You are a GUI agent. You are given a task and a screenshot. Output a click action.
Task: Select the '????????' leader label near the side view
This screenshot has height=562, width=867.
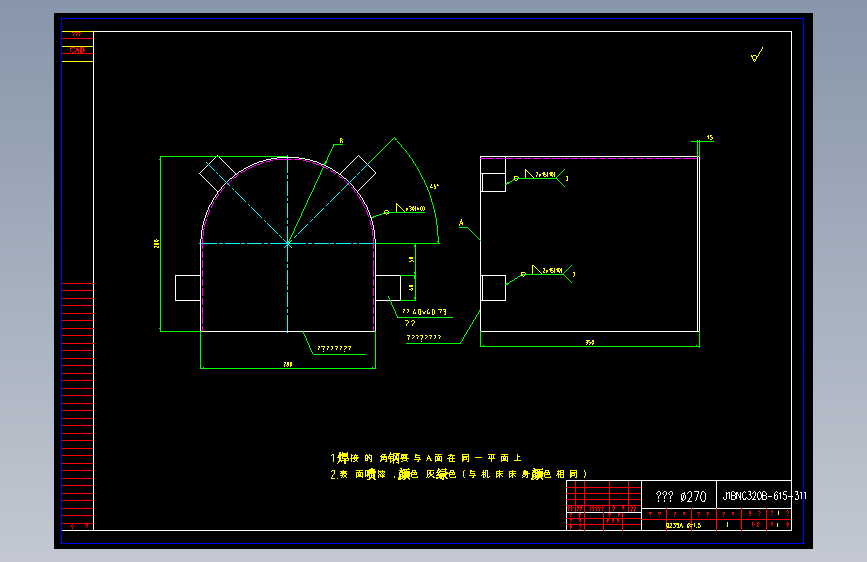click(x=424, y=337)
